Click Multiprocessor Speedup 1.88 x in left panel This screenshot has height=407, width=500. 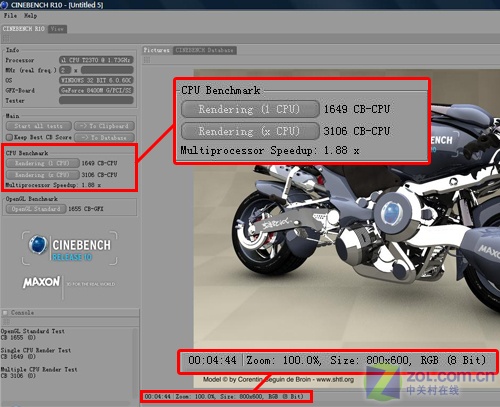click(x=53, y=185)
